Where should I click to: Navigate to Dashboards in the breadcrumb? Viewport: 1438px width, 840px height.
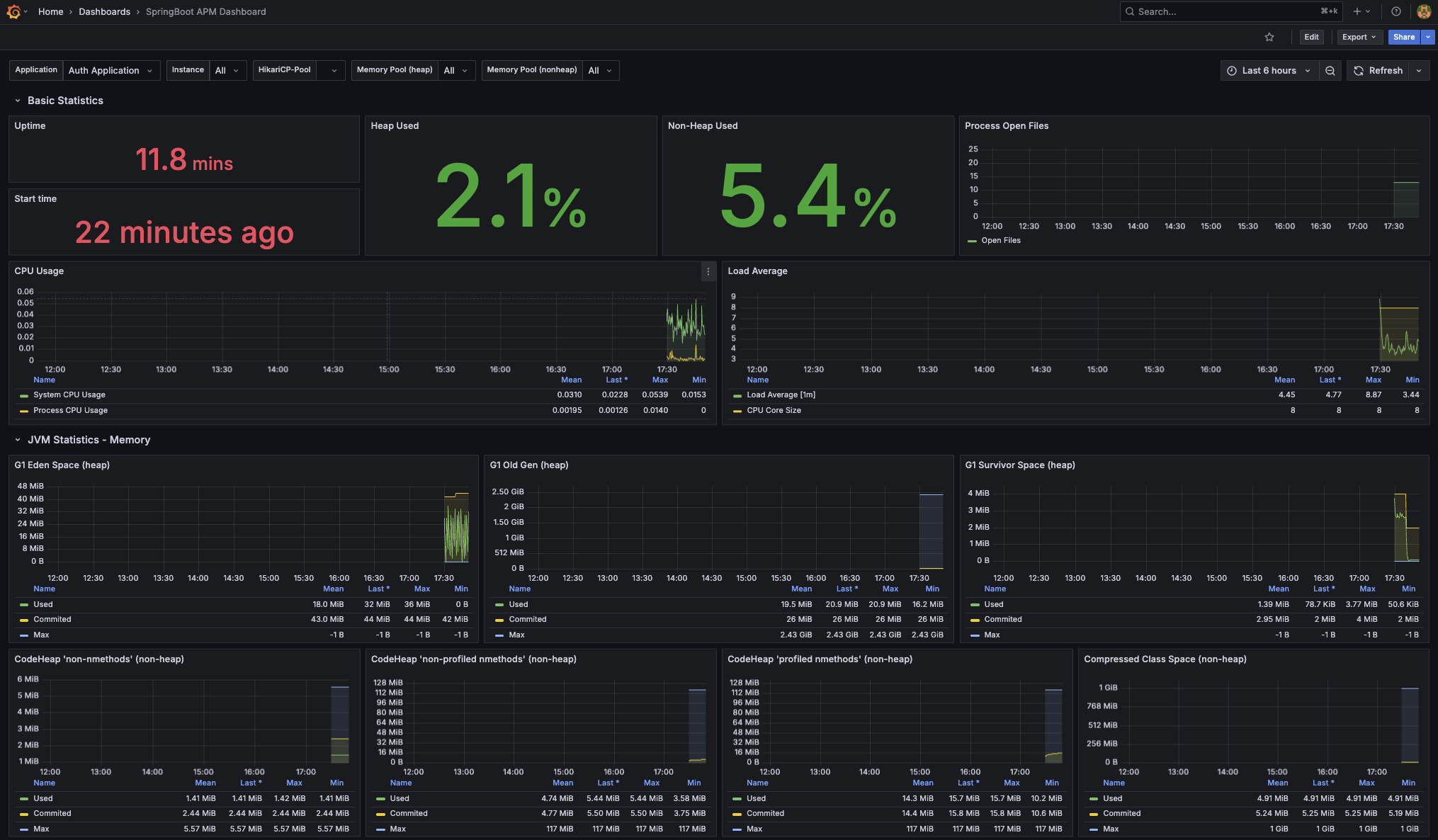click(x=104, y=11)
